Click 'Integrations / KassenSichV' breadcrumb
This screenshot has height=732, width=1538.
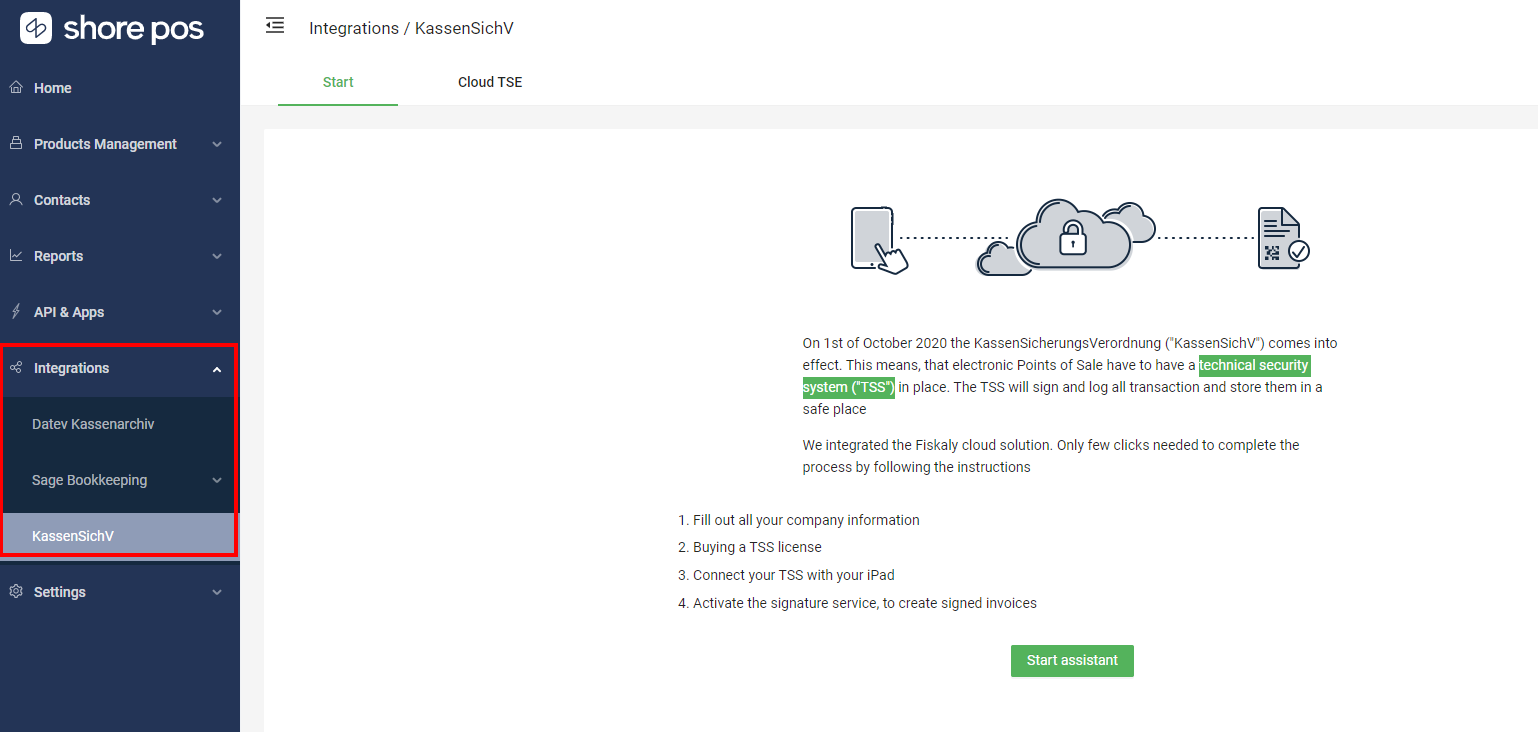[x=411, y=28]
